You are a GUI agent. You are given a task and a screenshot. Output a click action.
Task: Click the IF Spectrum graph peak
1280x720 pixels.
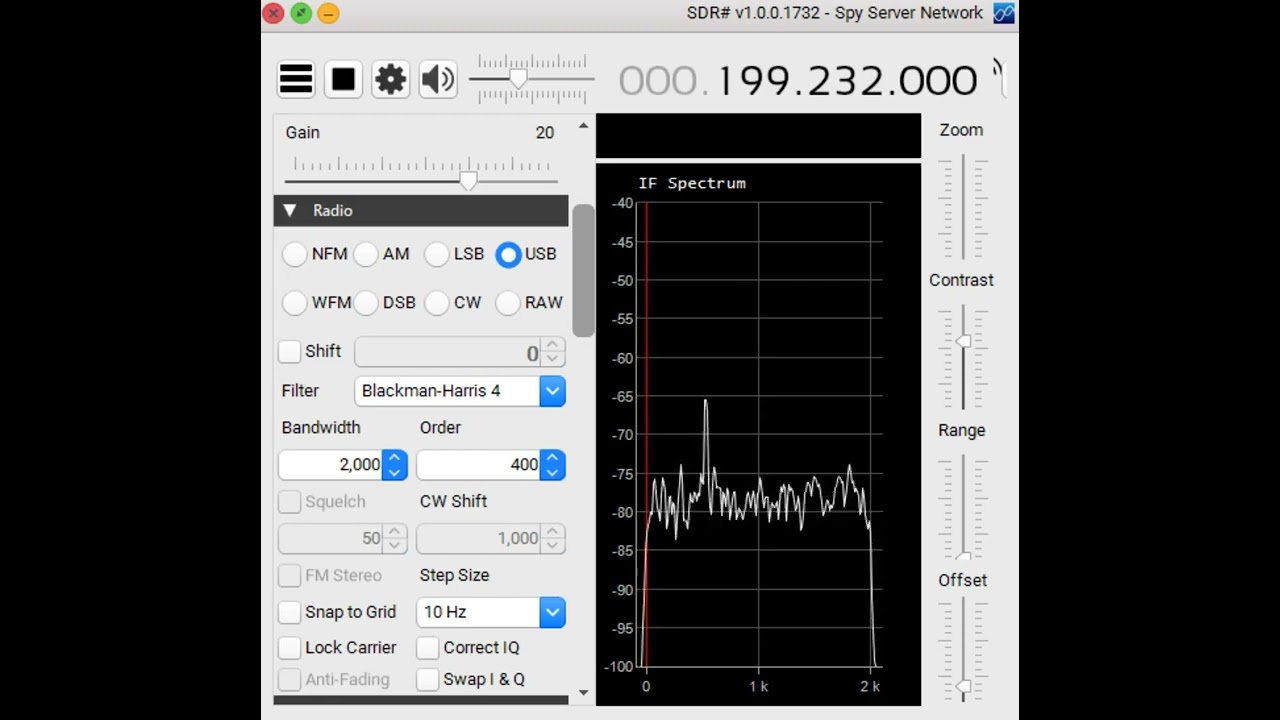click(706, 402)
